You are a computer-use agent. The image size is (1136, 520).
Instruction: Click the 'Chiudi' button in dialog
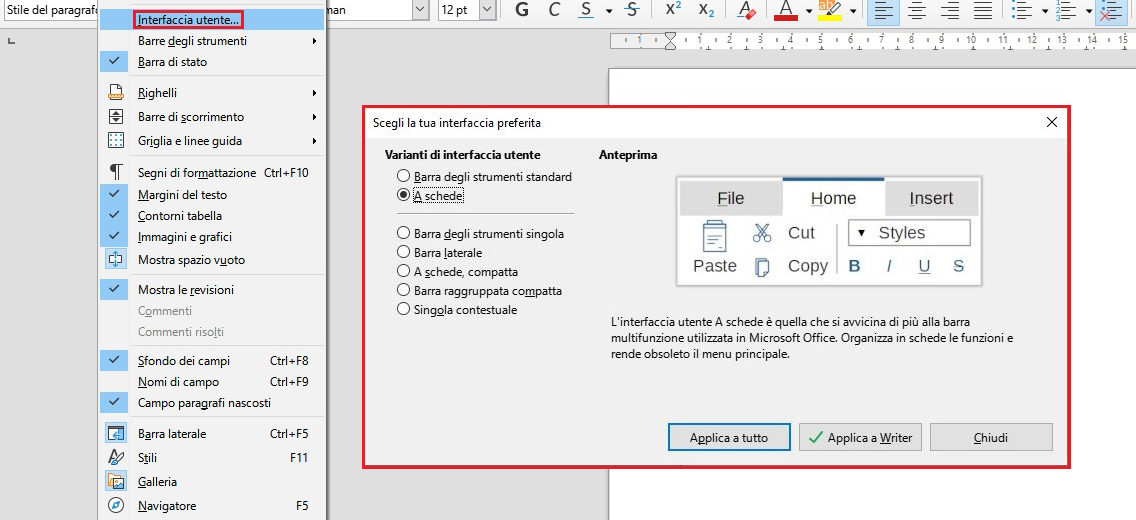[x=990, y=437]
